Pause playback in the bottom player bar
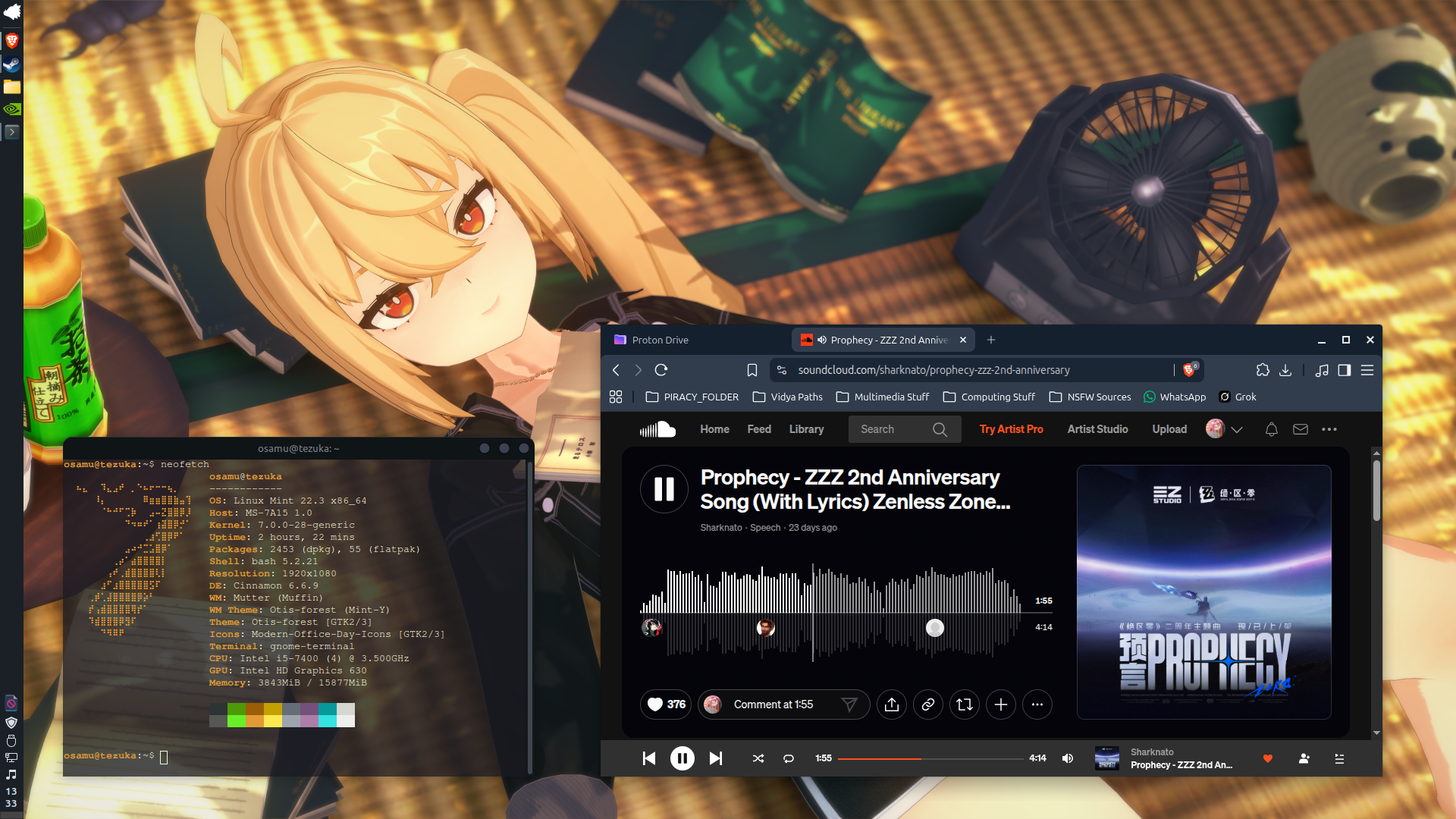The image size is (1456, 819). (x=682, y=758)
